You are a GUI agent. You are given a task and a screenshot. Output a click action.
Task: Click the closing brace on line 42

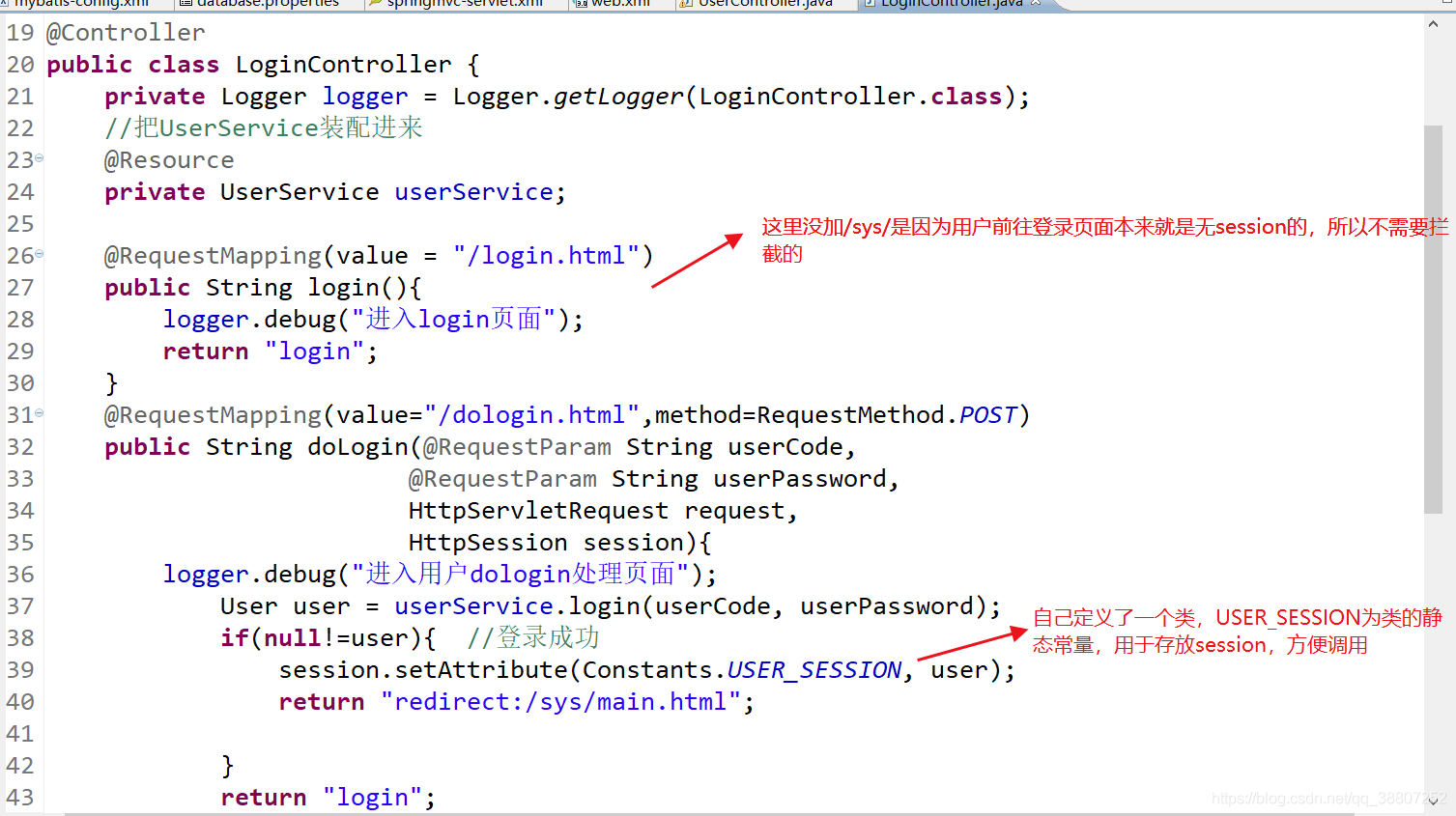(x=227, y=766)
